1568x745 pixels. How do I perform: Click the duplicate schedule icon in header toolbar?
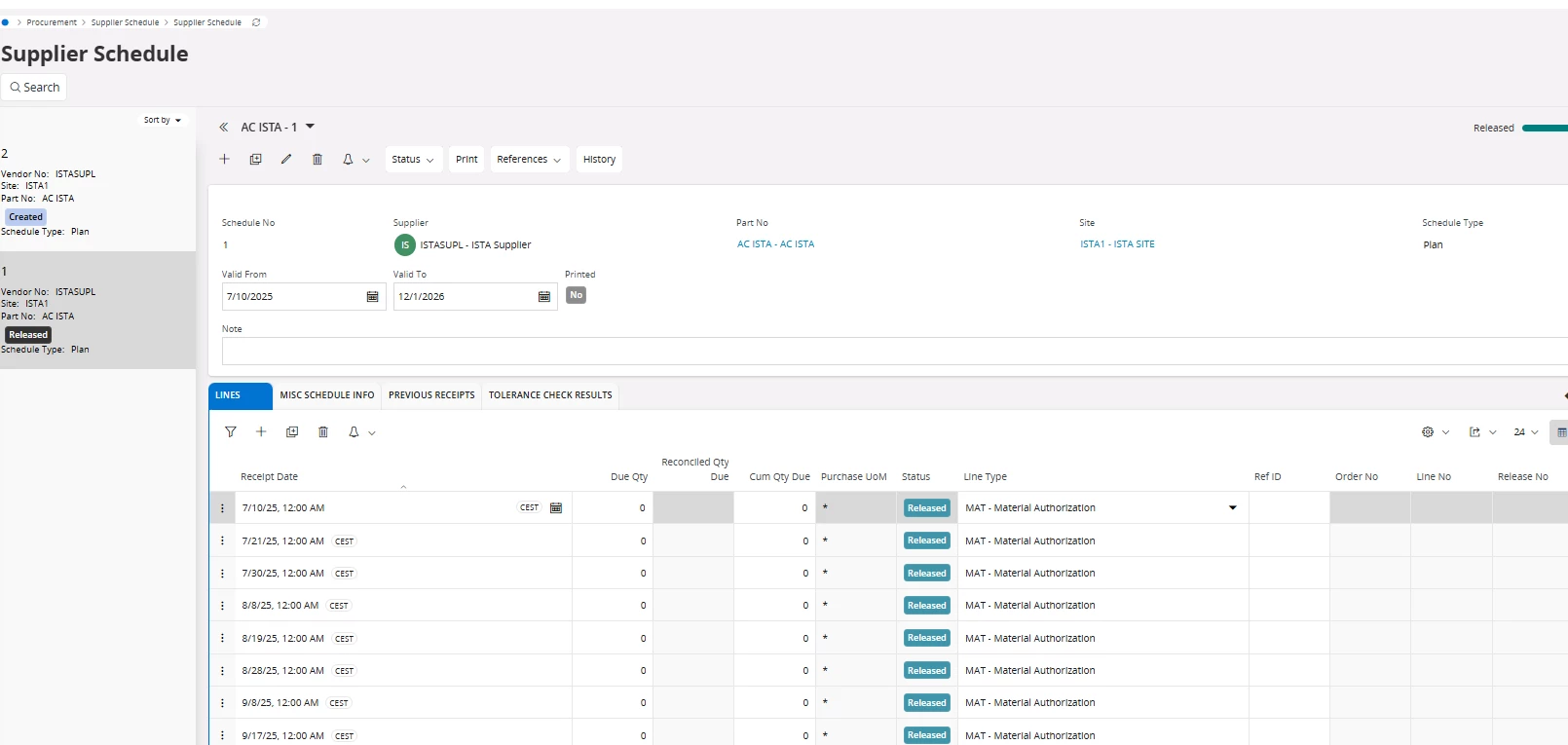[255, 159]
